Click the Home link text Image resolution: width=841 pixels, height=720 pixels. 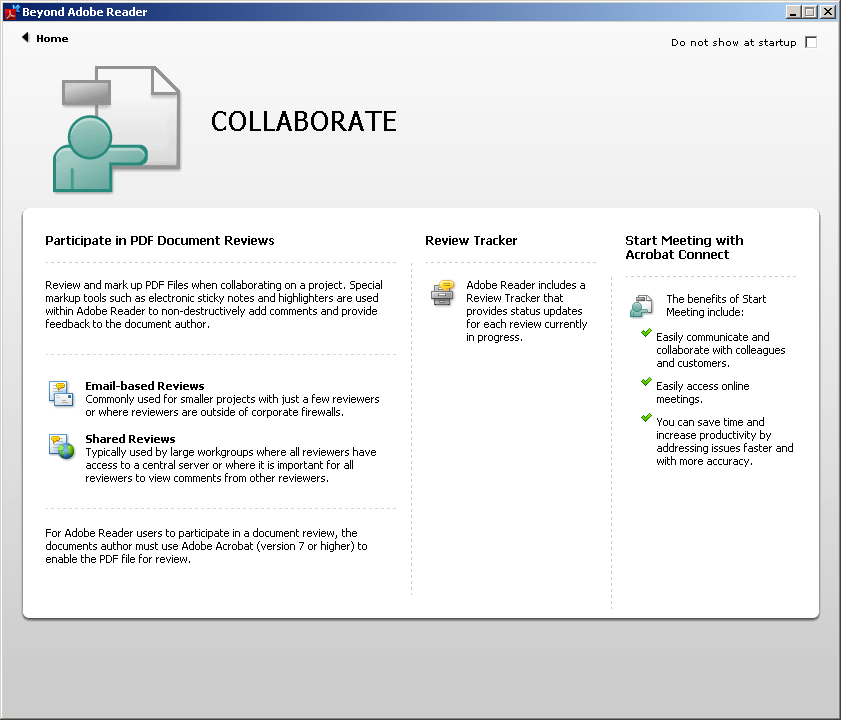pos(52,39)
